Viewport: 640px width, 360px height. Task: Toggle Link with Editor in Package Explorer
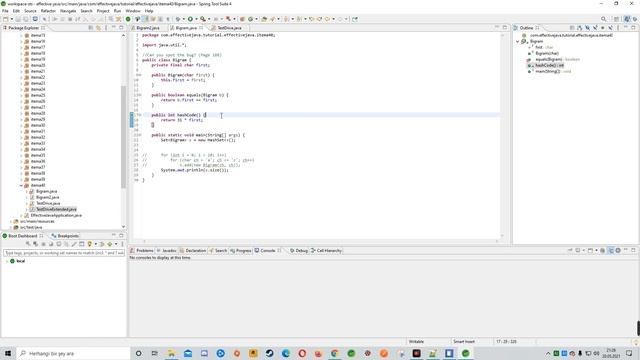pyautogui.click(x=98, y=28)
